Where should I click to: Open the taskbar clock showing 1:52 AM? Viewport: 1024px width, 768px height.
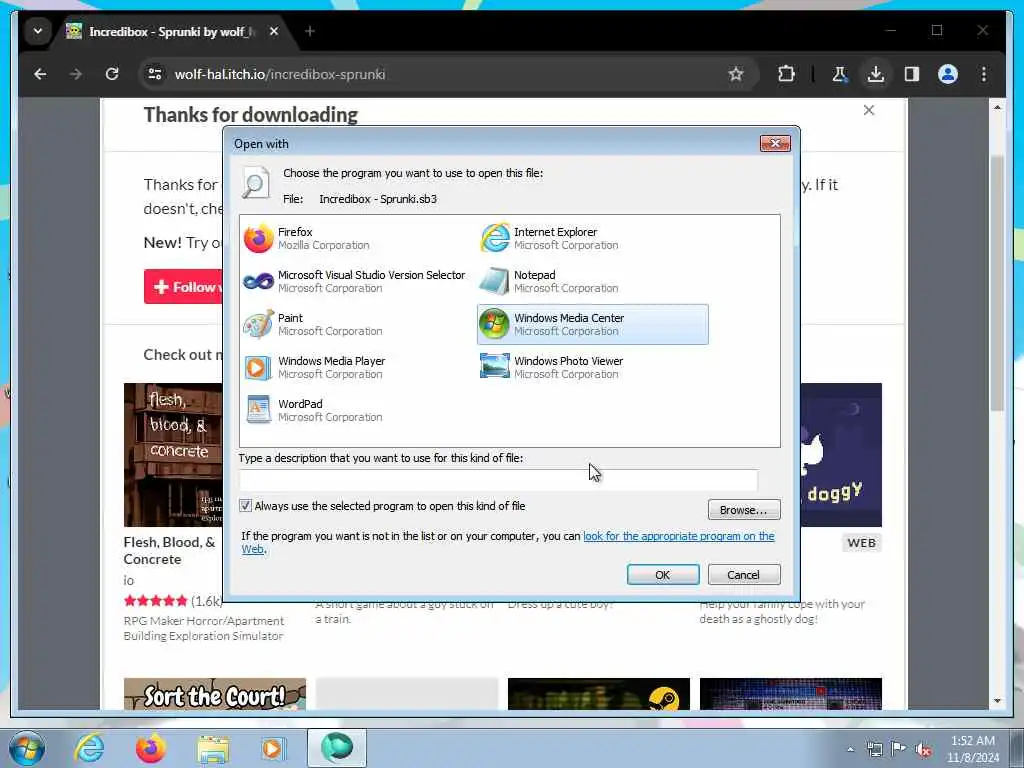pos(973,749)
